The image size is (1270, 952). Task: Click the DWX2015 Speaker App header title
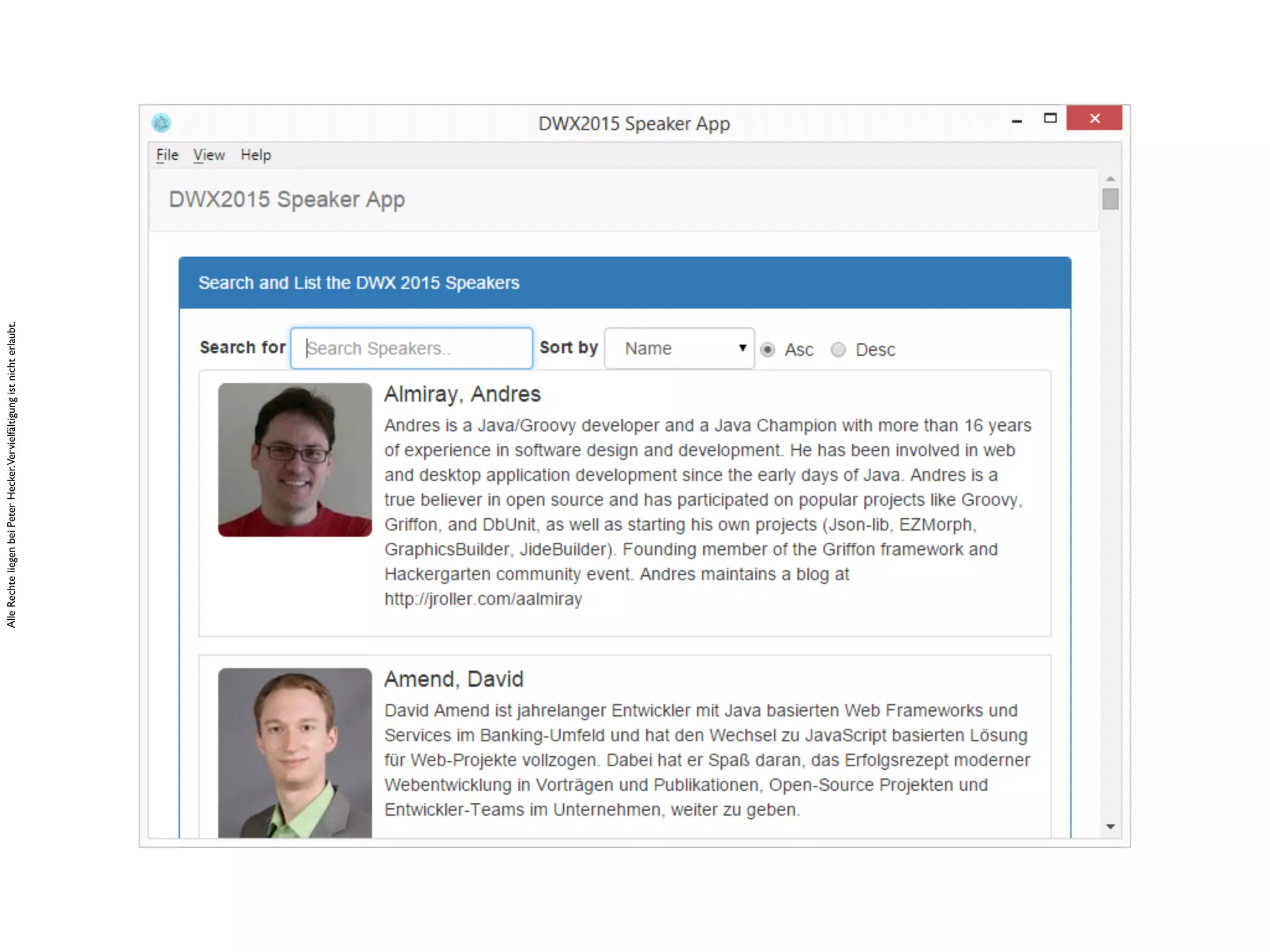[x=286, y=200]
